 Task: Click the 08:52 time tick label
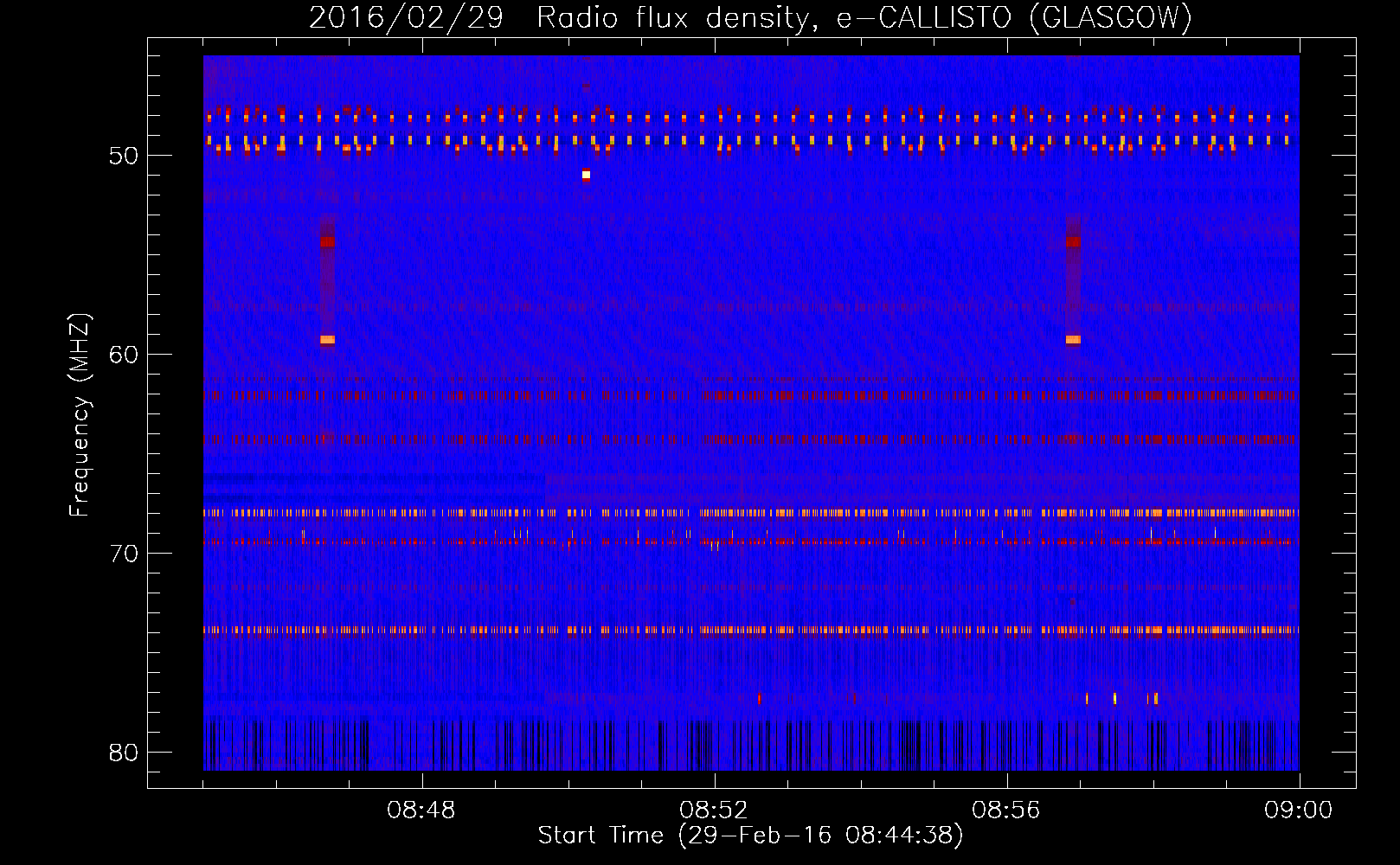click(714, 811)
